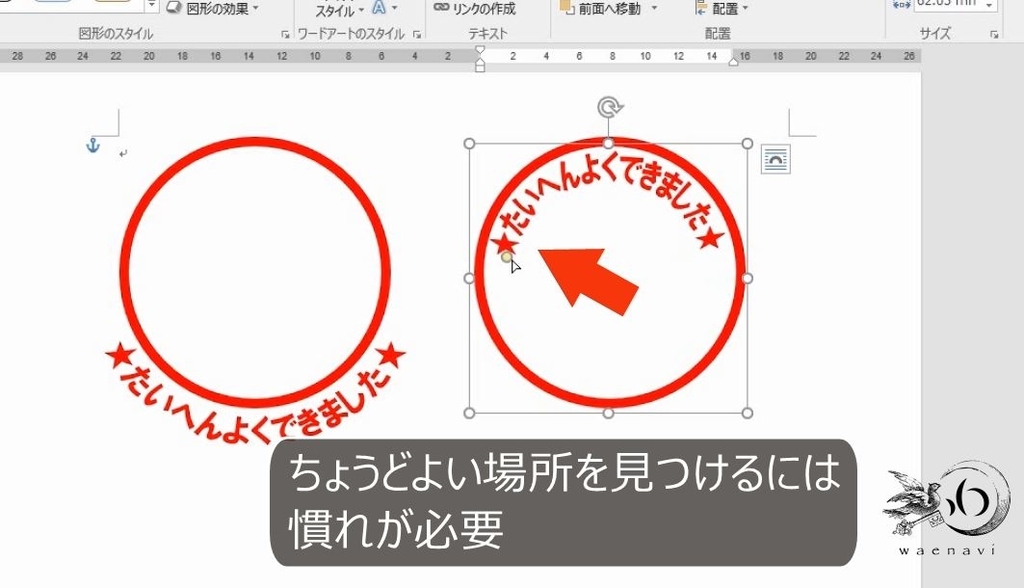
Task: Open the 図形のスタイル dialog launcher
Action: (x=285, y=35)
